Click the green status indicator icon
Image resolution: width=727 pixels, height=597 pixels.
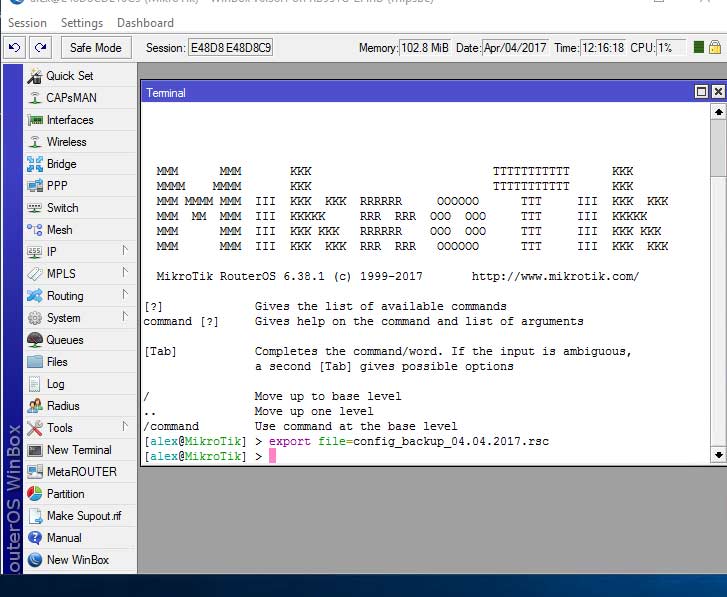[x=699, y=47]
